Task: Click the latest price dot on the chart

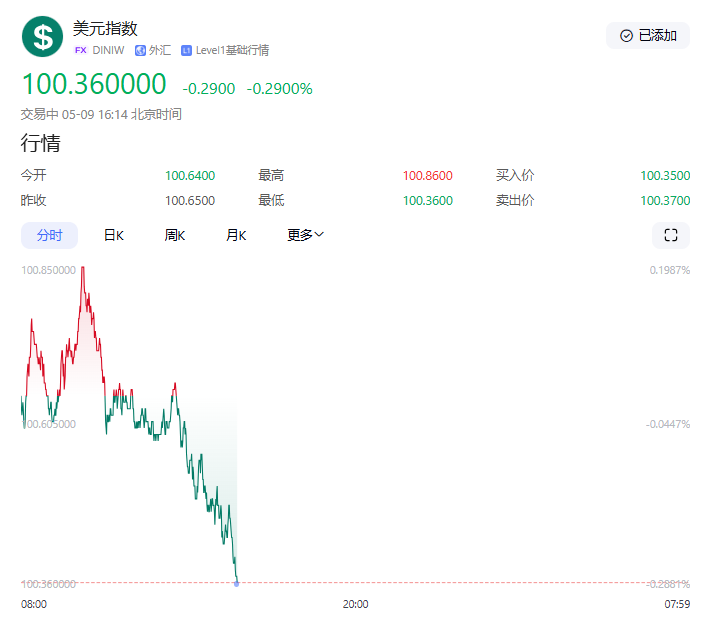Action: point(236,582)
